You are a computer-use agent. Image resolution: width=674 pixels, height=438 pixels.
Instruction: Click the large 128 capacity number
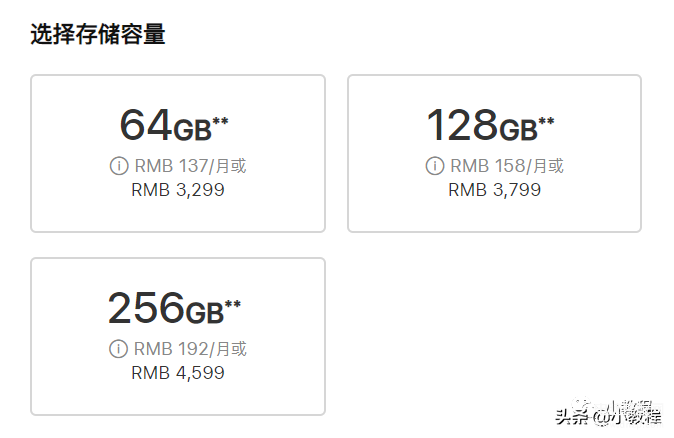(x=462, y=125)
